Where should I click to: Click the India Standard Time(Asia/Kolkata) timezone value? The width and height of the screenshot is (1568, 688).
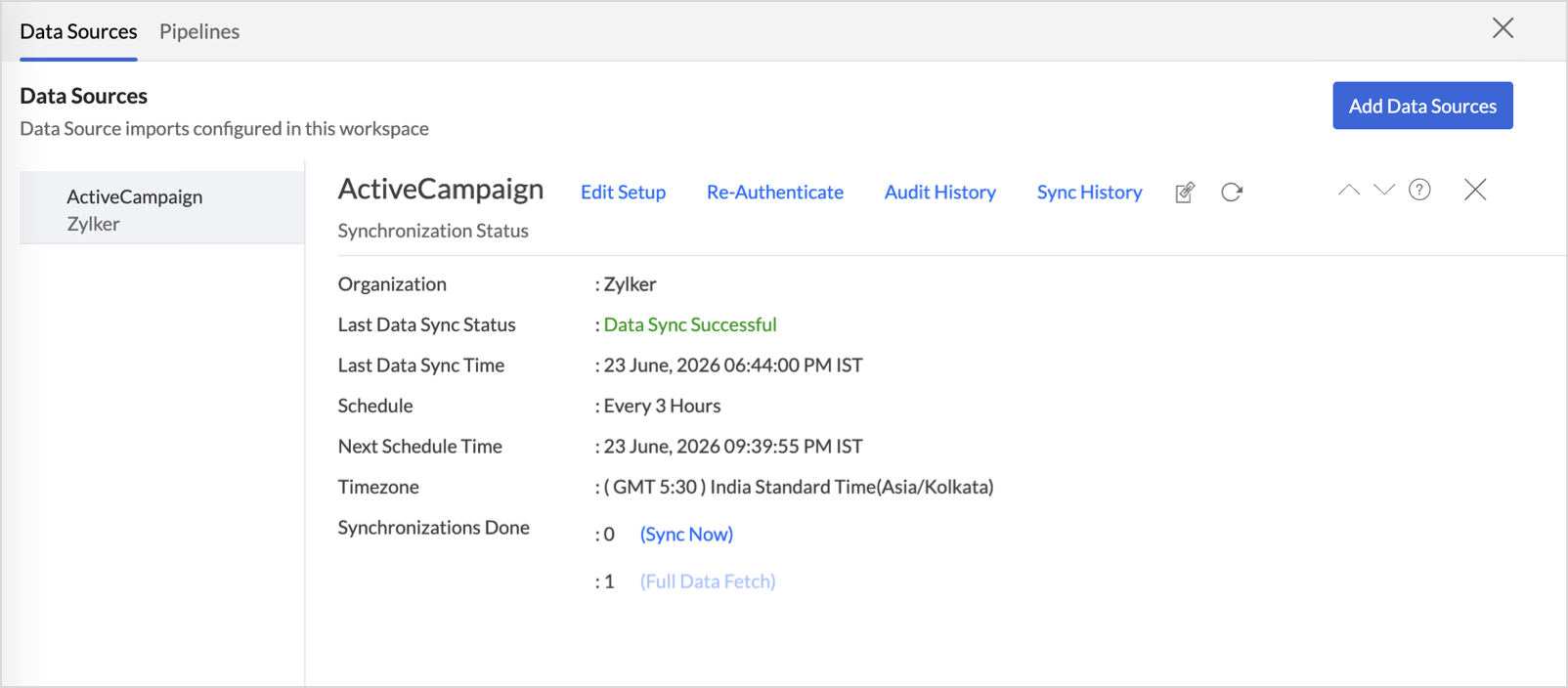tap(799, 487)
